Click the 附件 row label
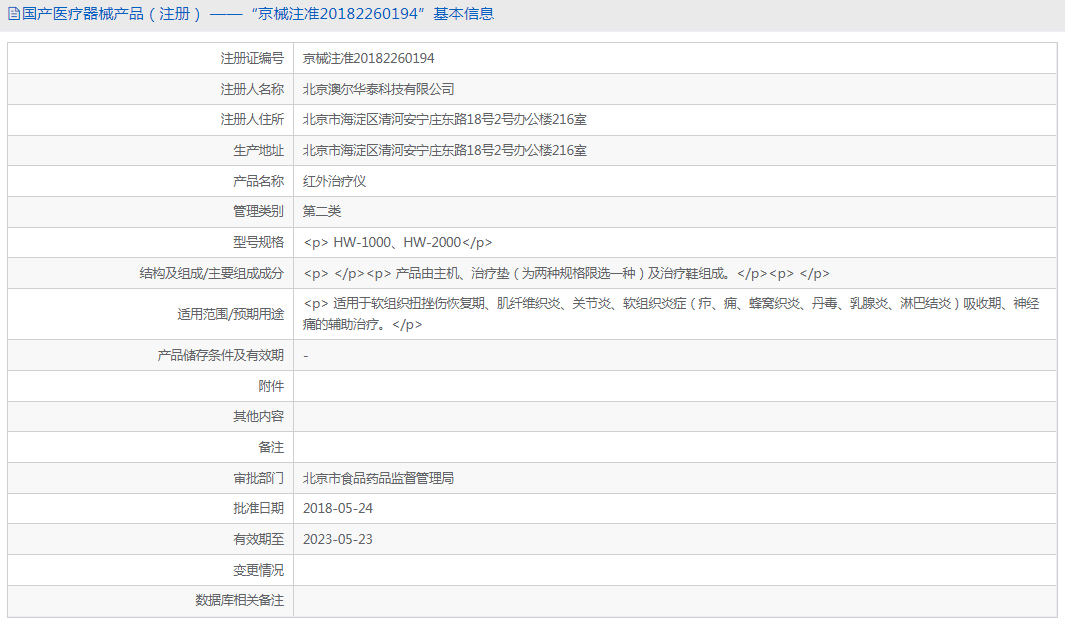The width and height of the screenshot is (1065, 624). click(271, 386)
